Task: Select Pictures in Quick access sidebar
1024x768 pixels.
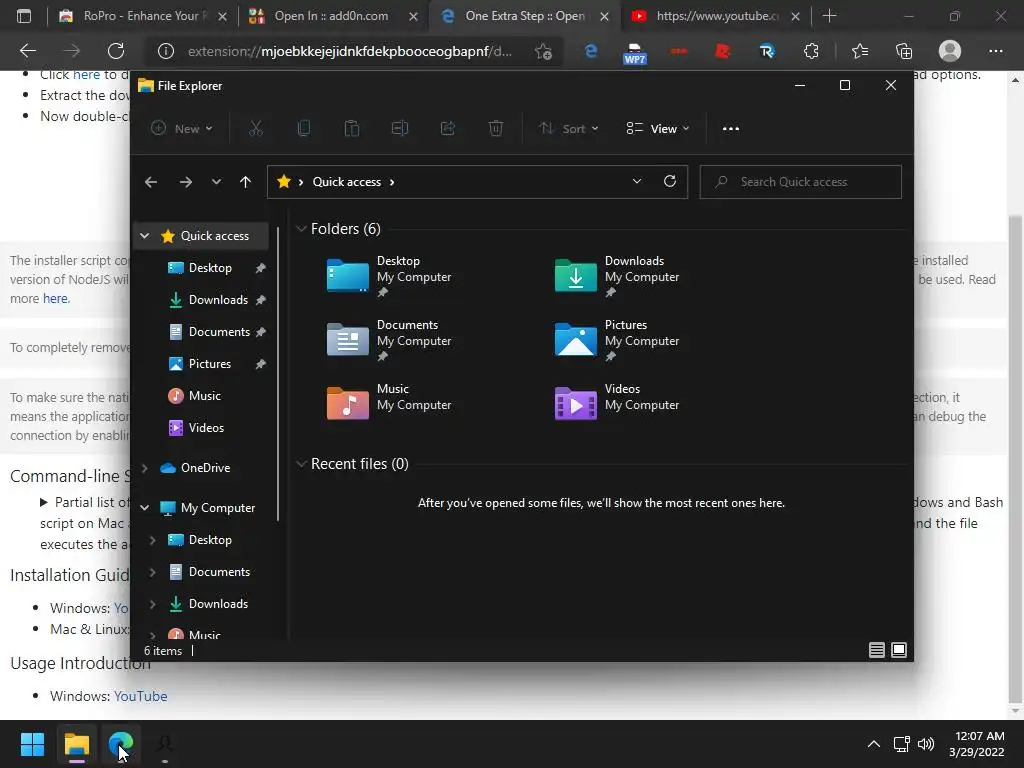Action: pos(209,364)
